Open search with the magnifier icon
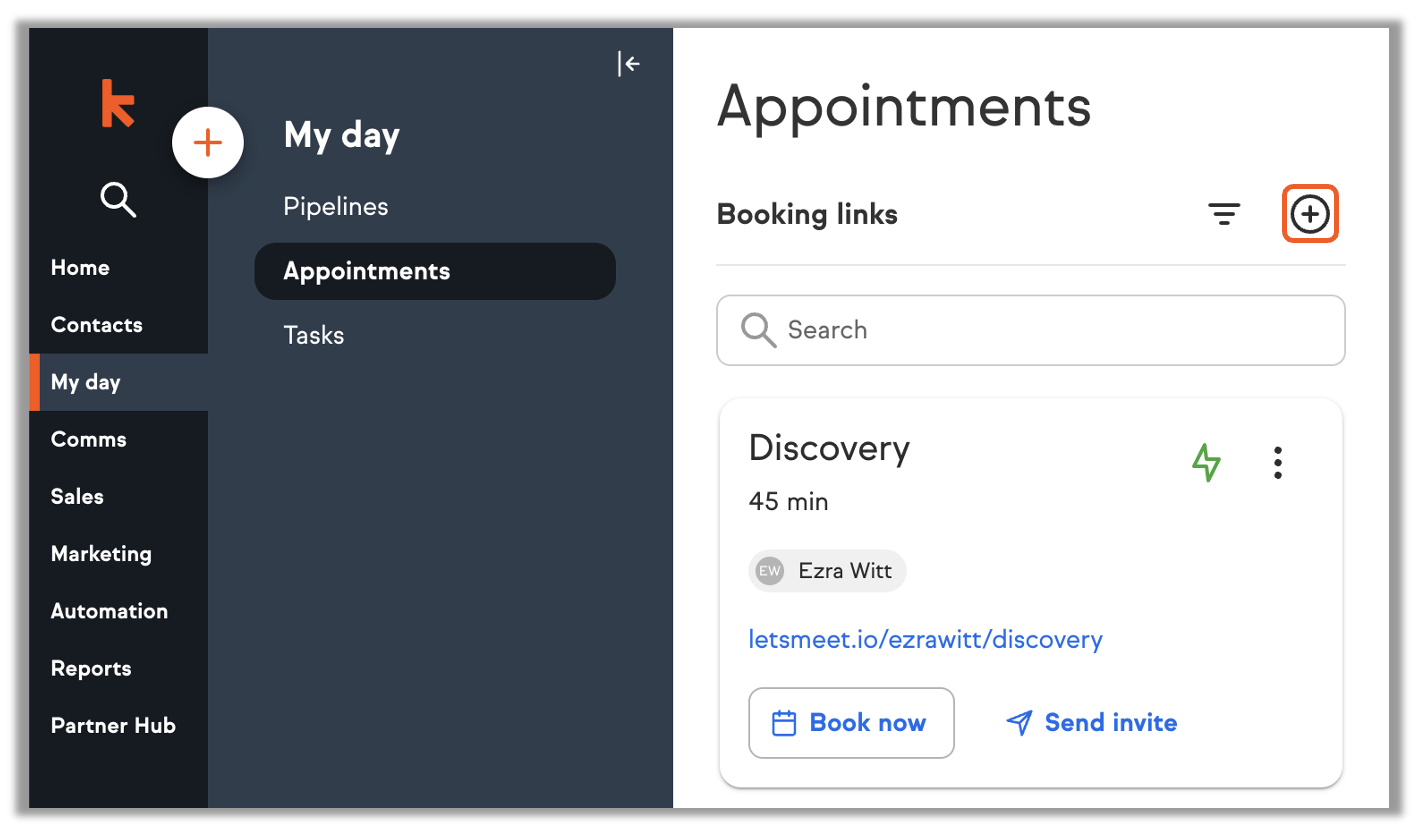 tap(118, 200)
